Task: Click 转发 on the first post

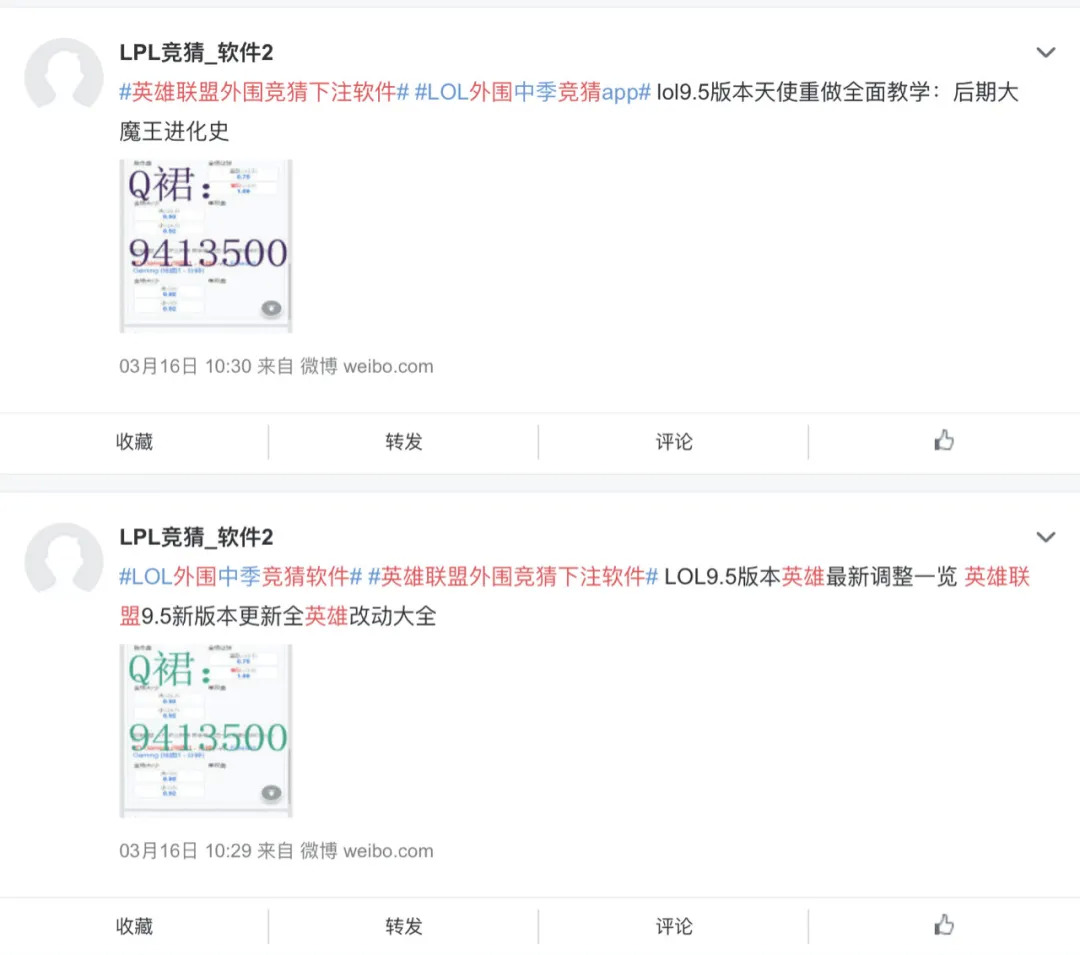Action: coord(404,442)
